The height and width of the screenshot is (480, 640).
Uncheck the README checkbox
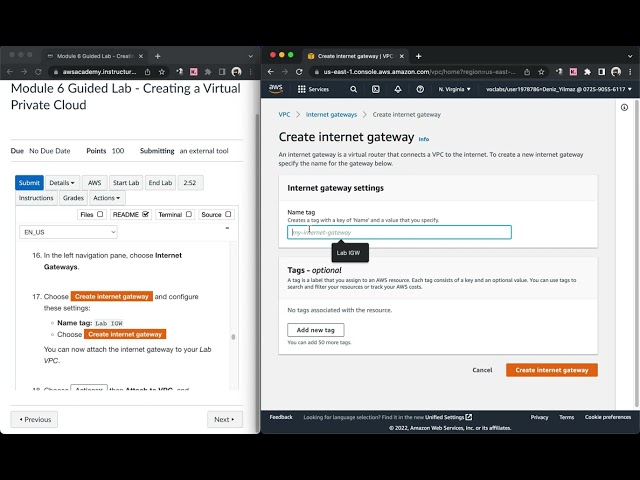(146, 214)
